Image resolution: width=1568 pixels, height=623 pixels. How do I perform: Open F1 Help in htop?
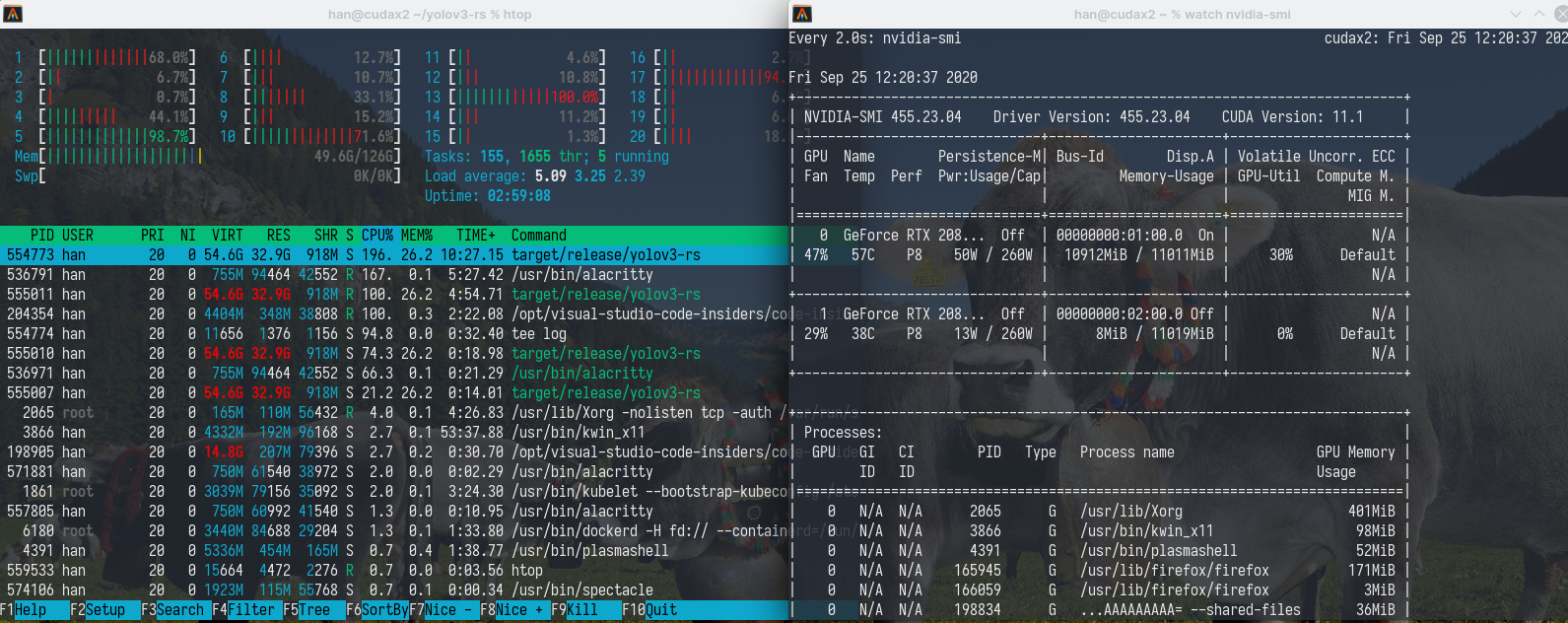pos(24,610)
